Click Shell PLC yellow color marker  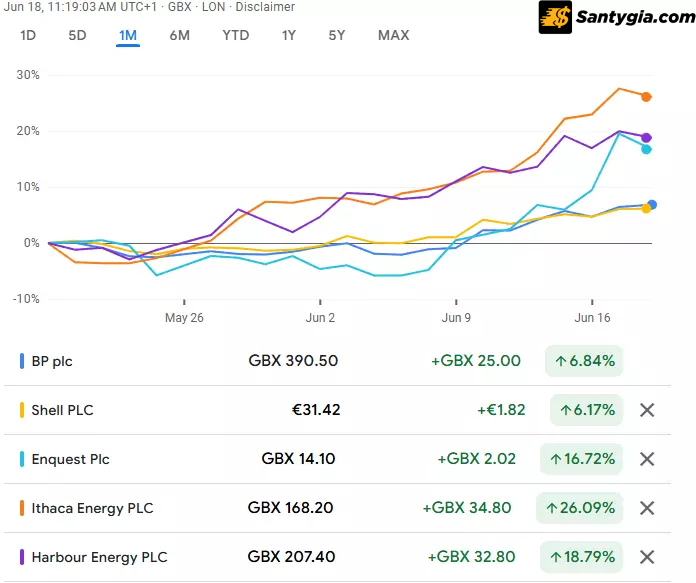[x=22, y=410]
